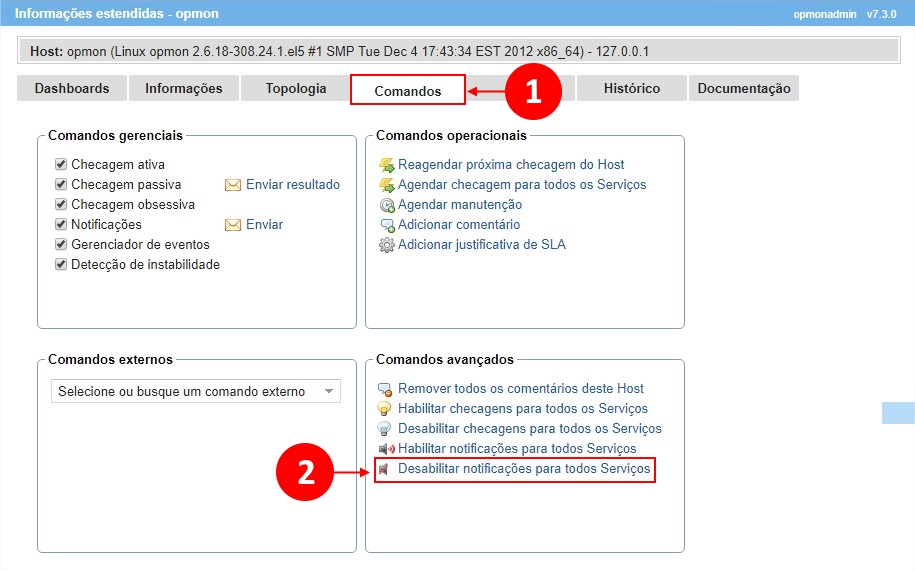The image size is (915, 571).
Task: Click Habilitar notificações para todos Serviços
Action: tap(516, 449)
